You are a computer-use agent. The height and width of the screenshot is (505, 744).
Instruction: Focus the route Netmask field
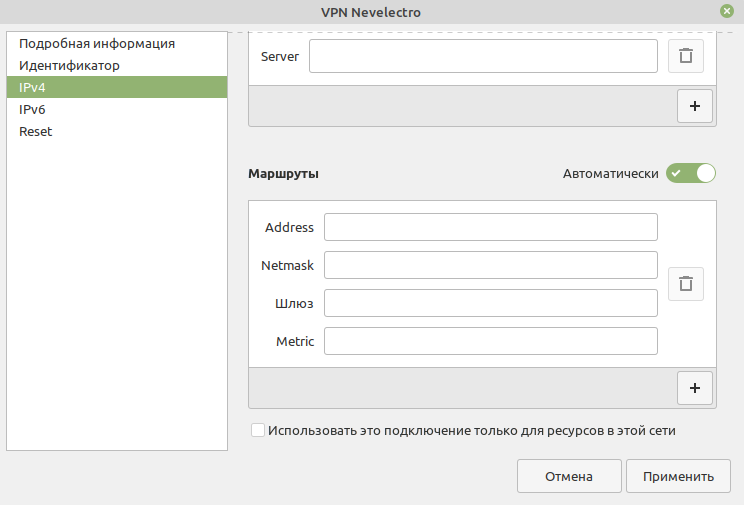pos(491,265)
